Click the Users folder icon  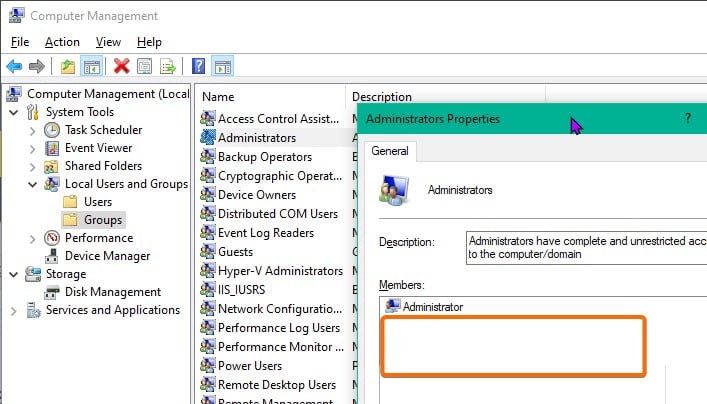[70, 202]
